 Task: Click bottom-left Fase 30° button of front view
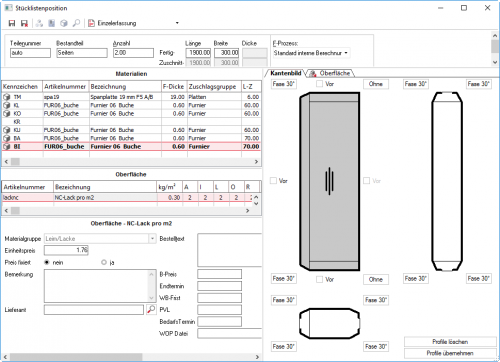pyautogui.click(x=284, y=279)
